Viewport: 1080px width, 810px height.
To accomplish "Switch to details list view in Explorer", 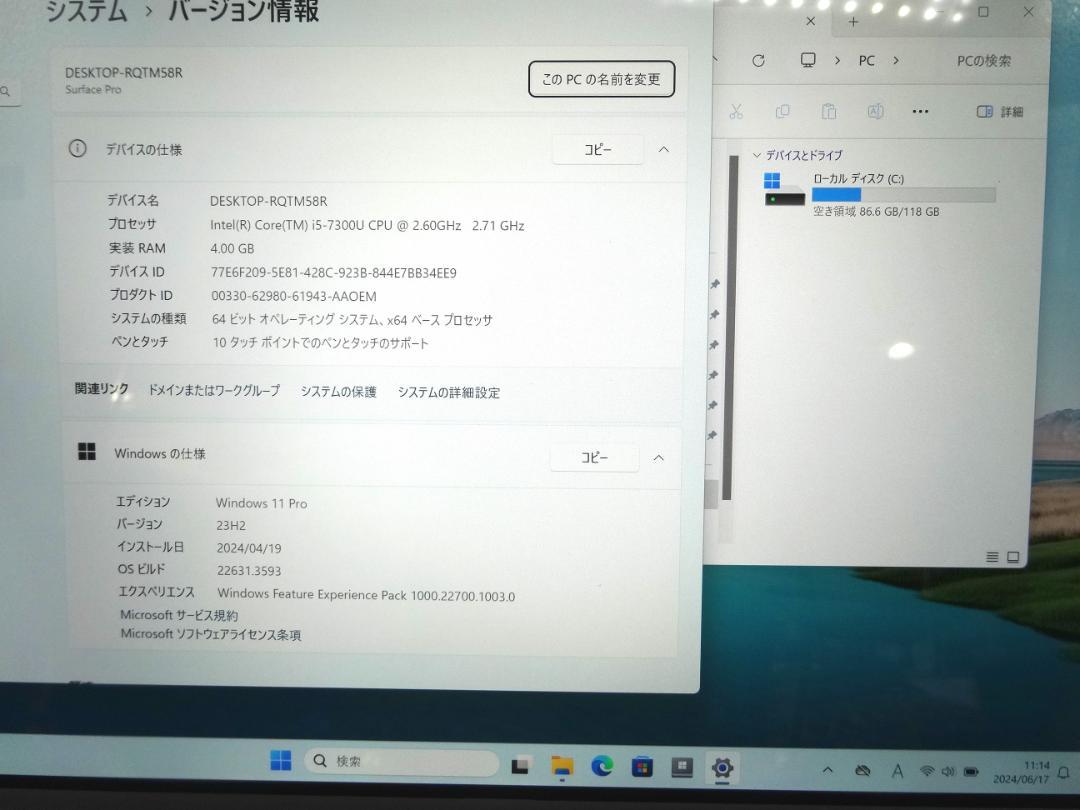I will point(992,557).
